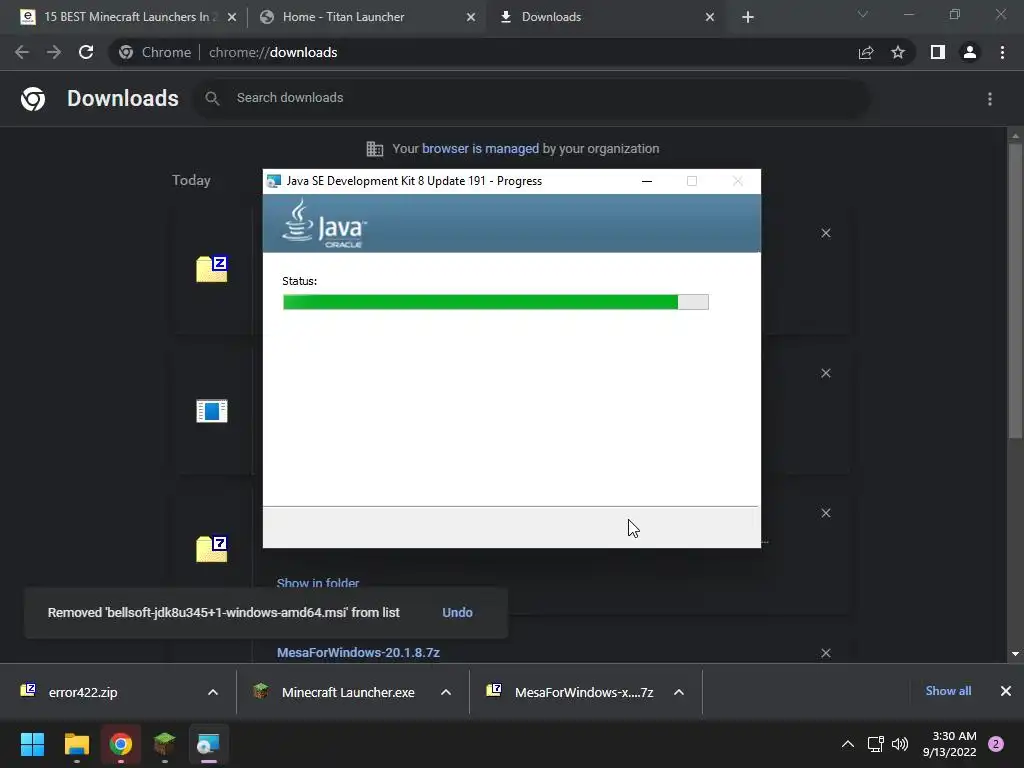
Task: Click the search magnifier icon in Downloads
Action: tap(212, 98)
